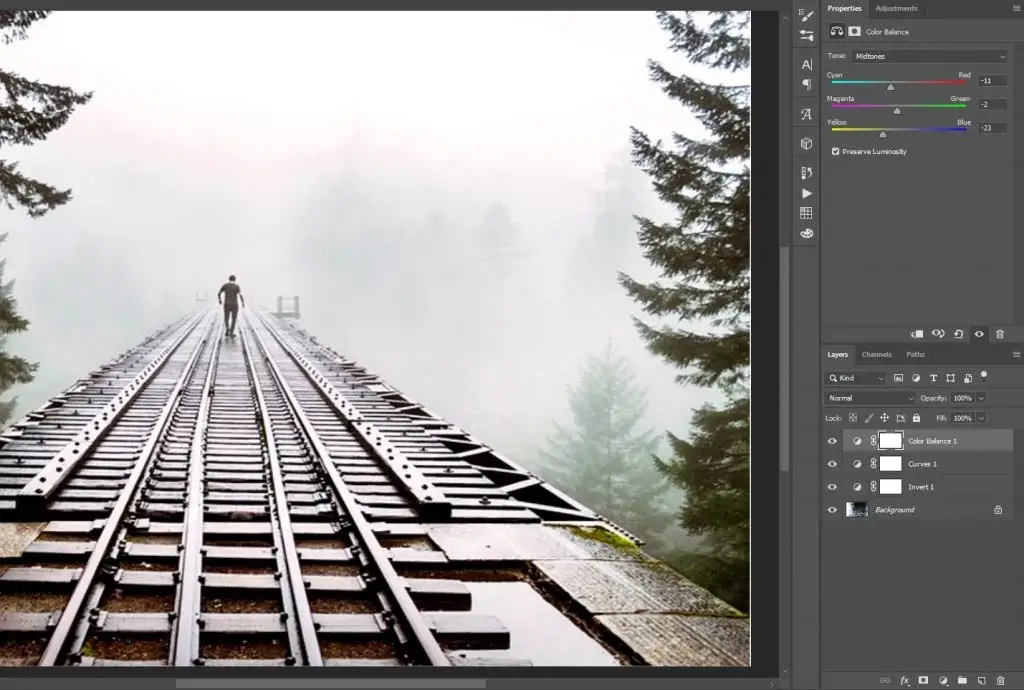Open the Kind filter dropdown
Viewport: 1024px width, 690px height.
point(855,378)
